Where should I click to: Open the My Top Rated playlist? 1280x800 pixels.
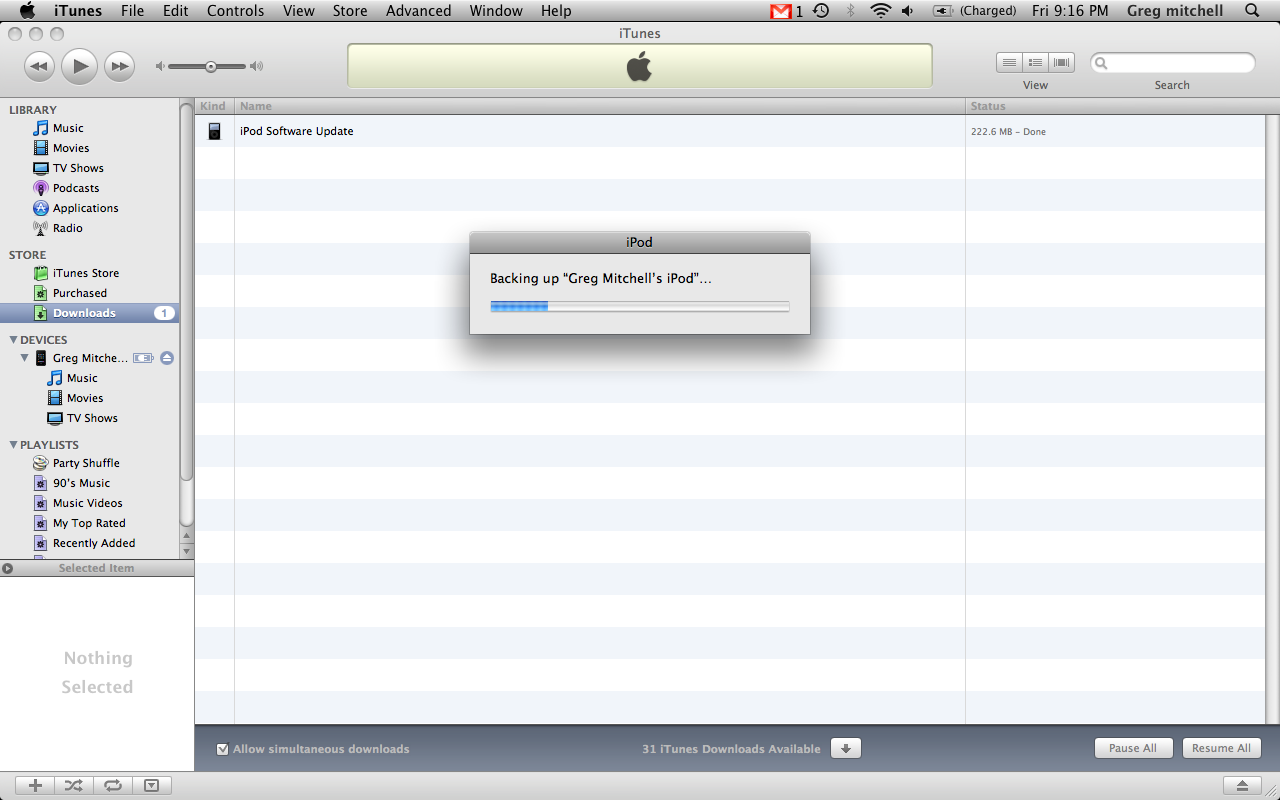point(89,523)
